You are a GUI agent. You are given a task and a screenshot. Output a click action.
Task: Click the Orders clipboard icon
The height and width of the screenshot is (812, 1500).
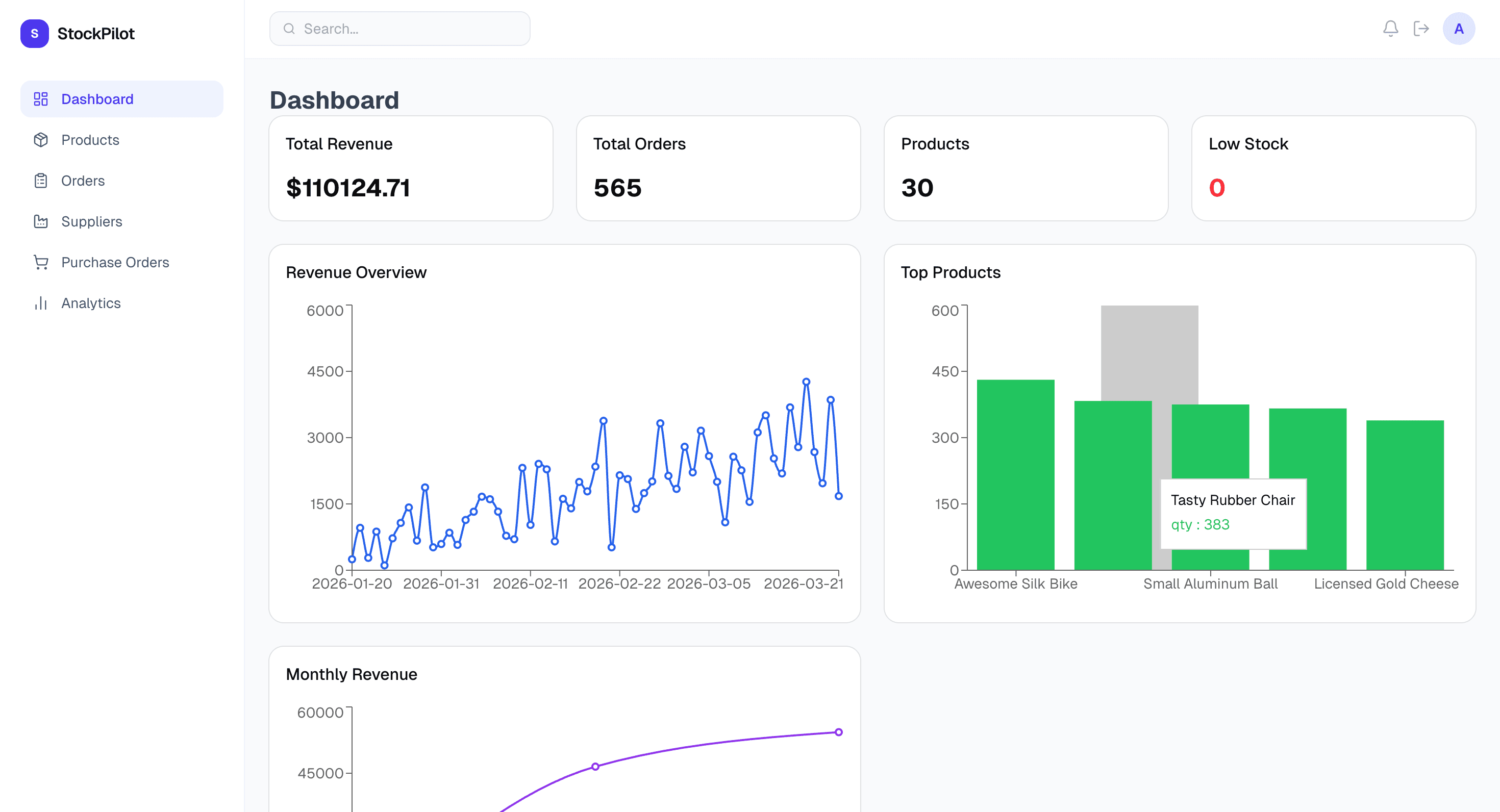click(x=41, y=181)
